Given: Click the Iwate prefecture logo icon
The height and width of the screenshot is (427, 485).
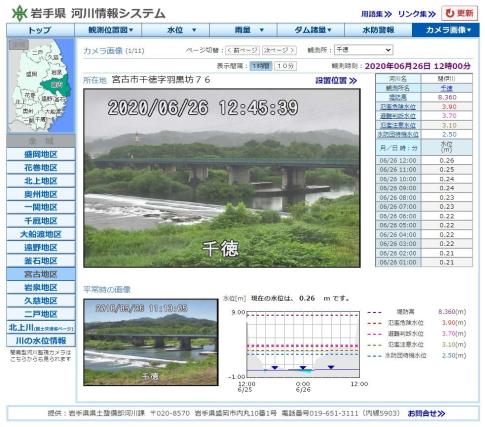Looking at the screenshot, I should (19, 13).
